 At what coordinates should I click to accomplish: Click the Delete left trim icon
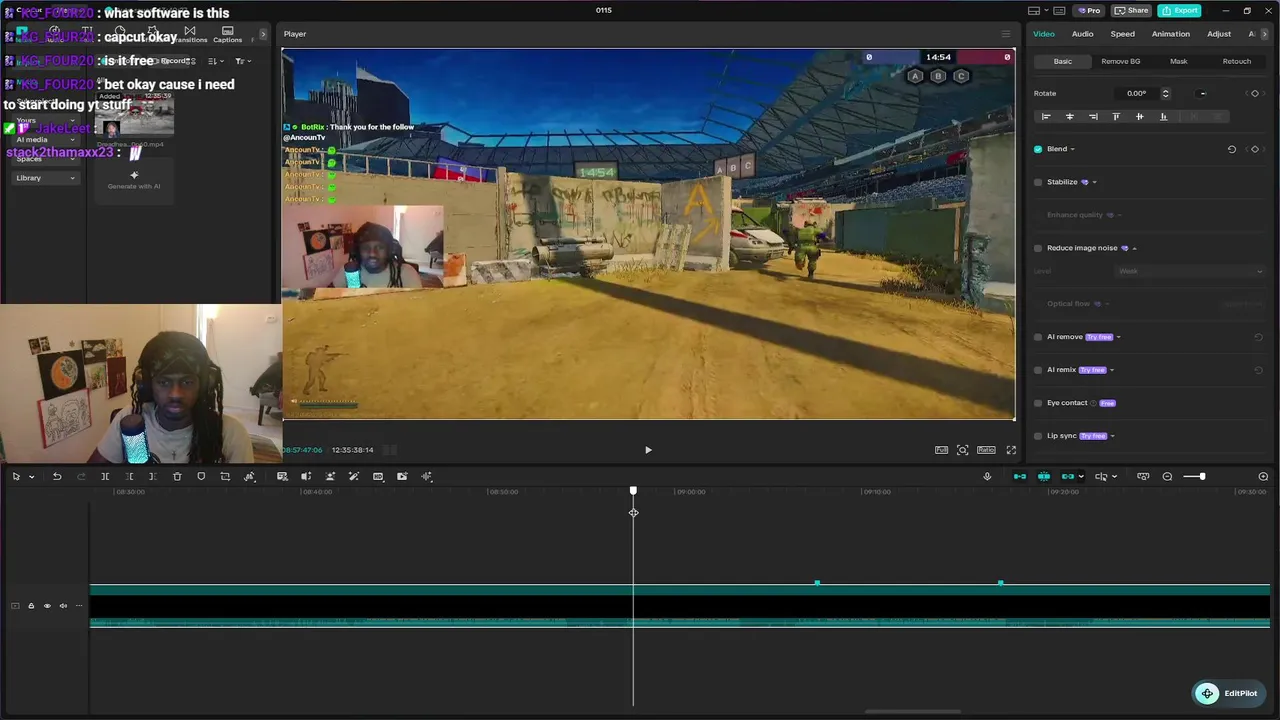point(129,477)
